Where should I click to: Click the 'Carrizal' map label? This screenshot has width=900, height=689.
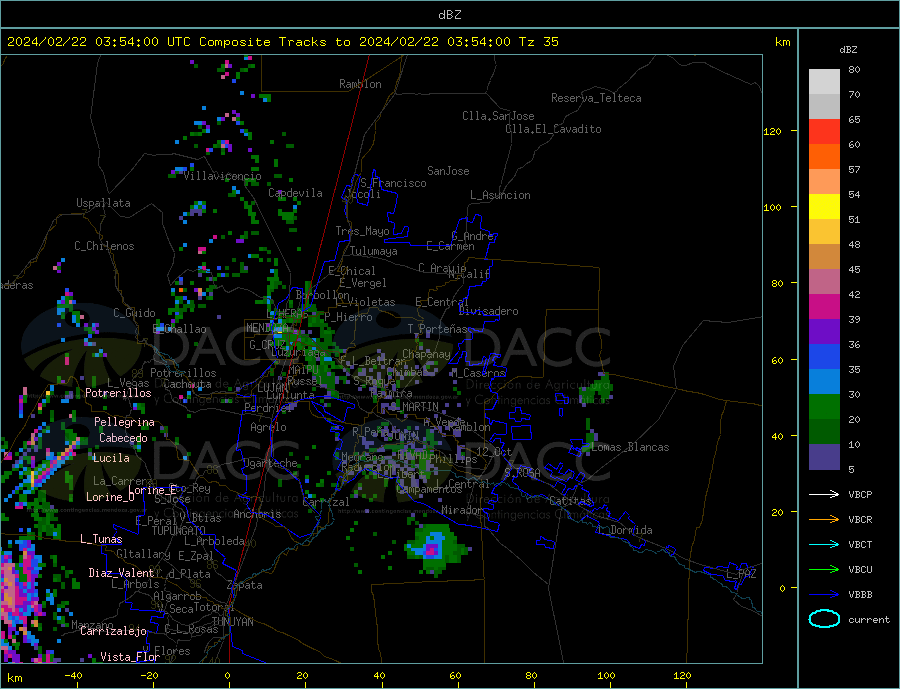click(325, 502)
